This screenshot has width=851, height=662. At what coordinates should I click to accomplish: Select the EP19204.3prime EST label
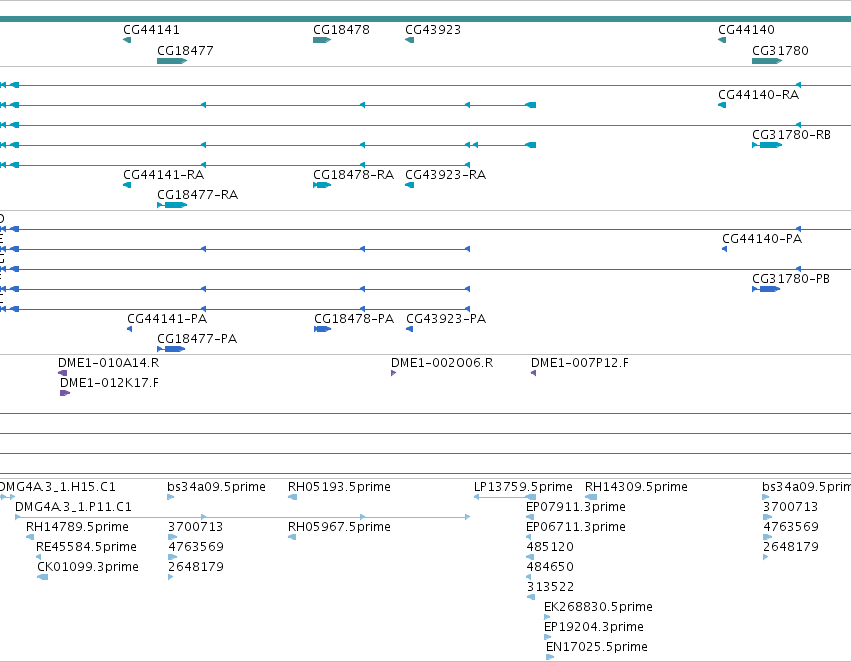pyautogui.click(x=594, y=627)
